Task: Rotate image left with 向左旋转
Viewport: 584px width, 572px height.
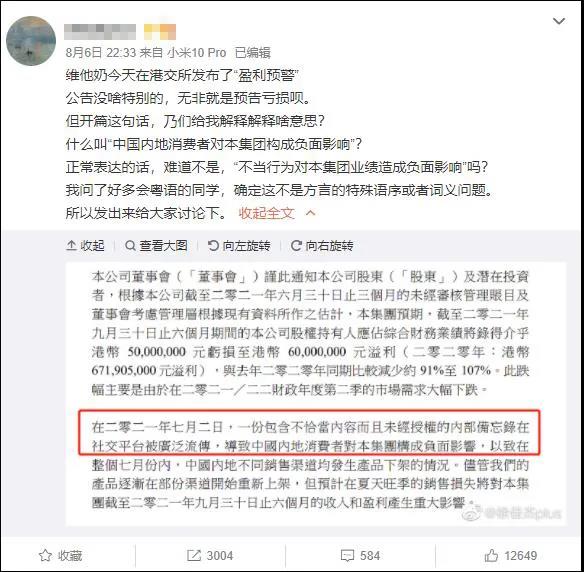Action: point(239,246)
